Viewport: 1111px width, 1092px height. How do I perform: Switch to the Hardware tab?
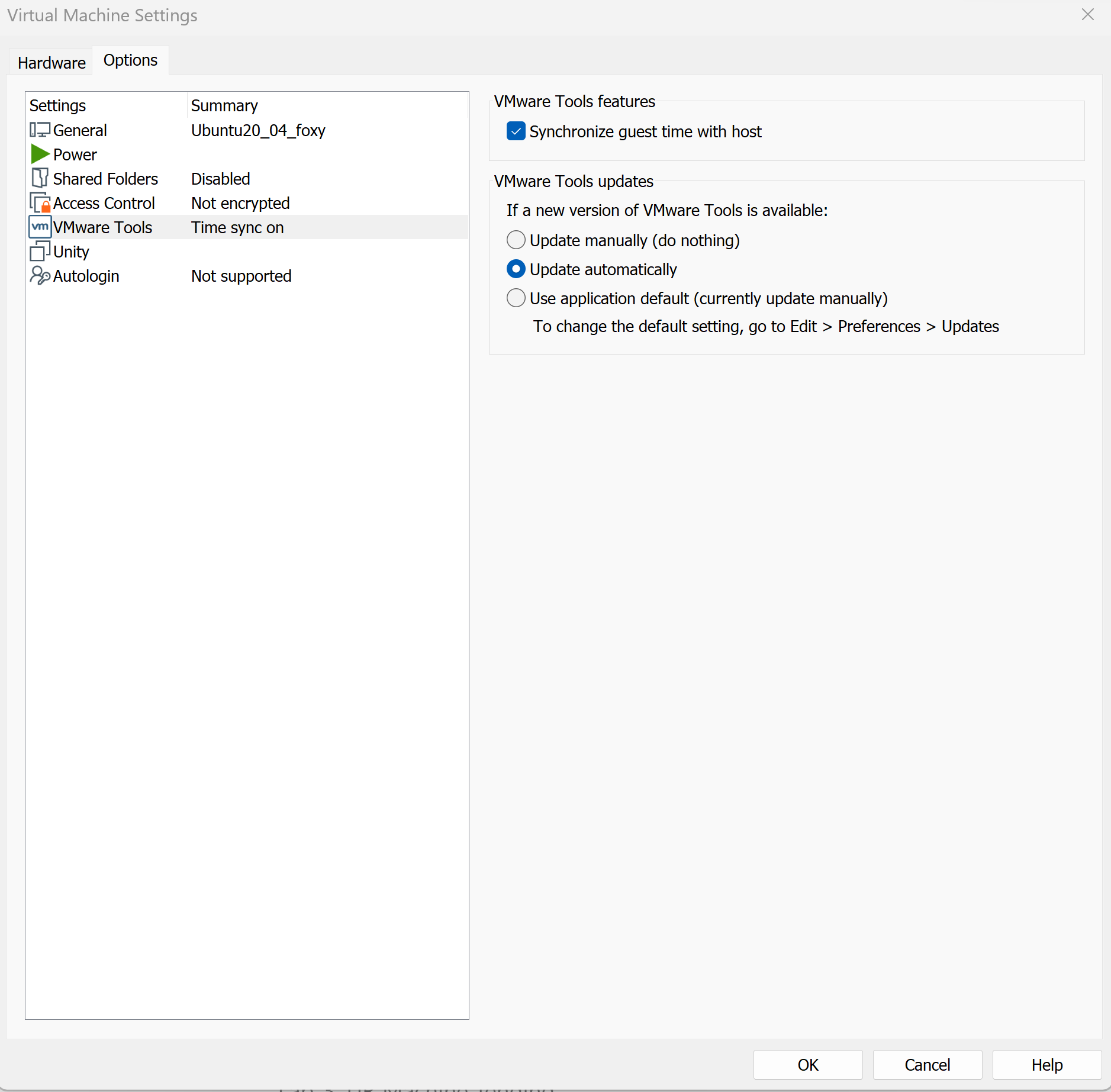(x=51, y=62)
